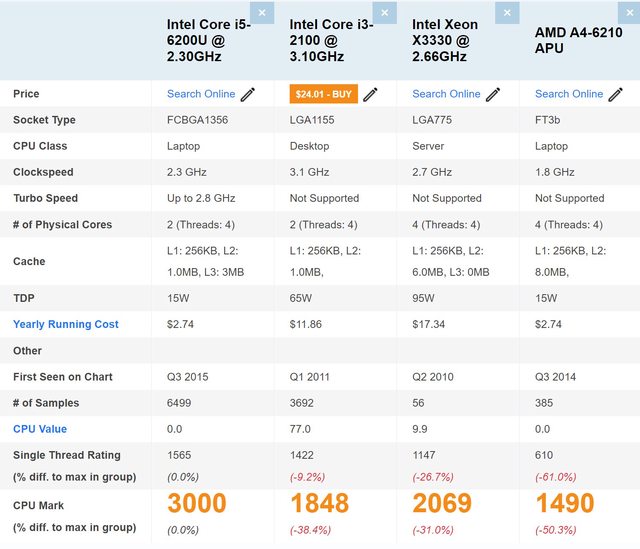Search Online price for Xeon X3330
This screenshot has height=549, width=640.
click(446, 94)
